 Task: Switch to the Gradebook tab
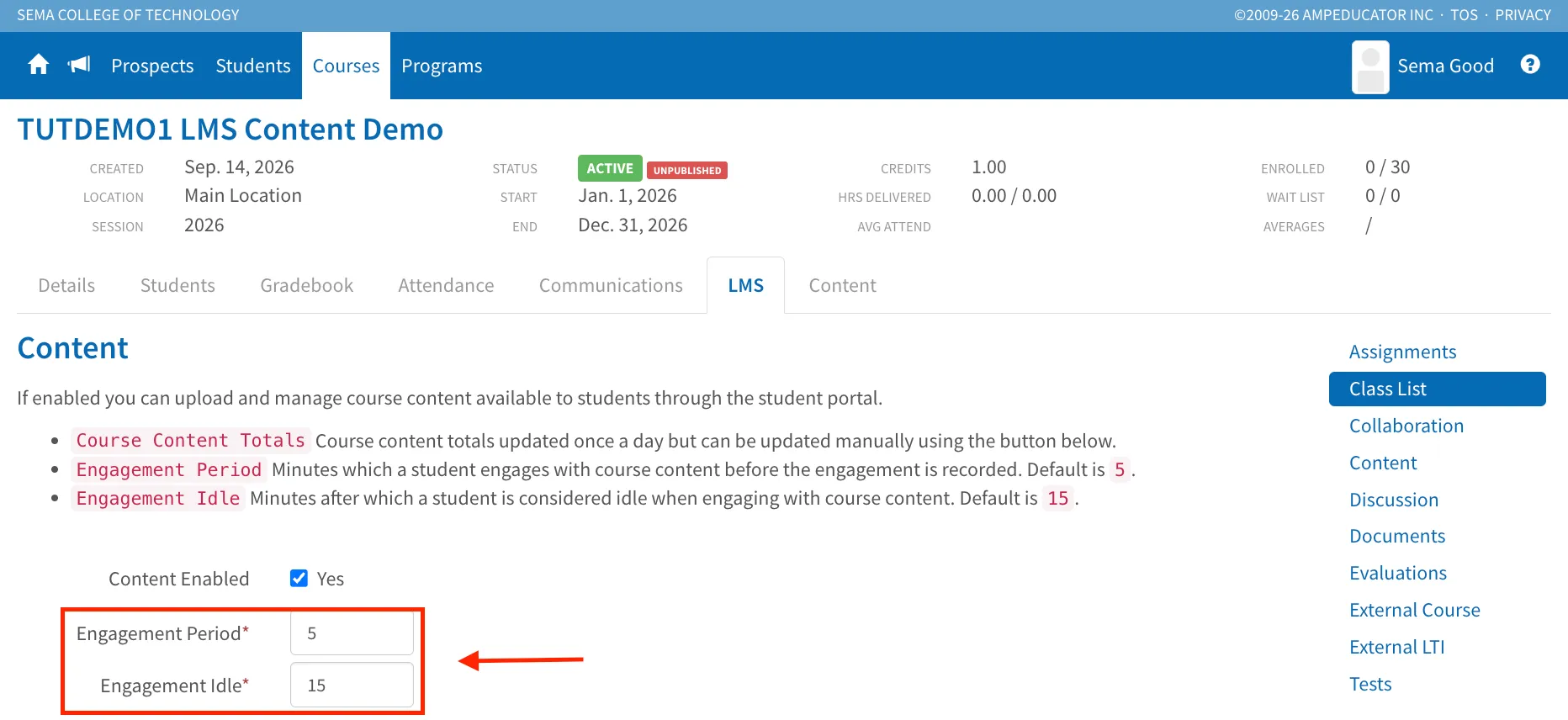point(307,285)
